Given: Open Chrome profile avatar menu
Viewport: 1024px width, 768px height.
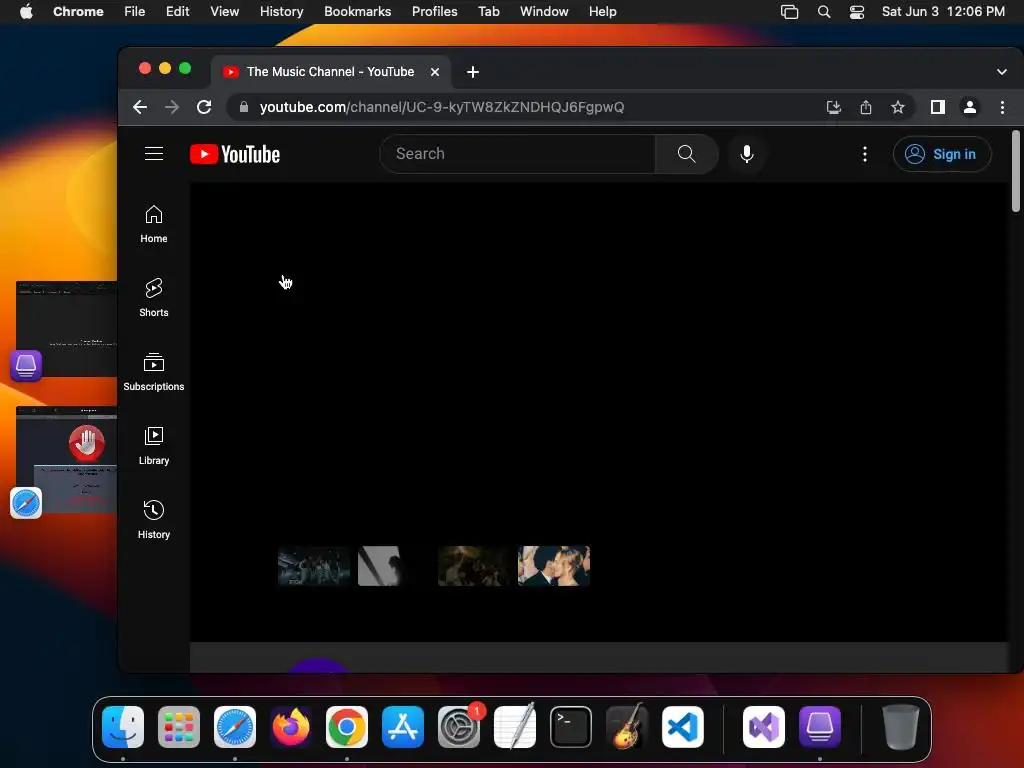Looking at the screenshot, I should pos(969,107).
